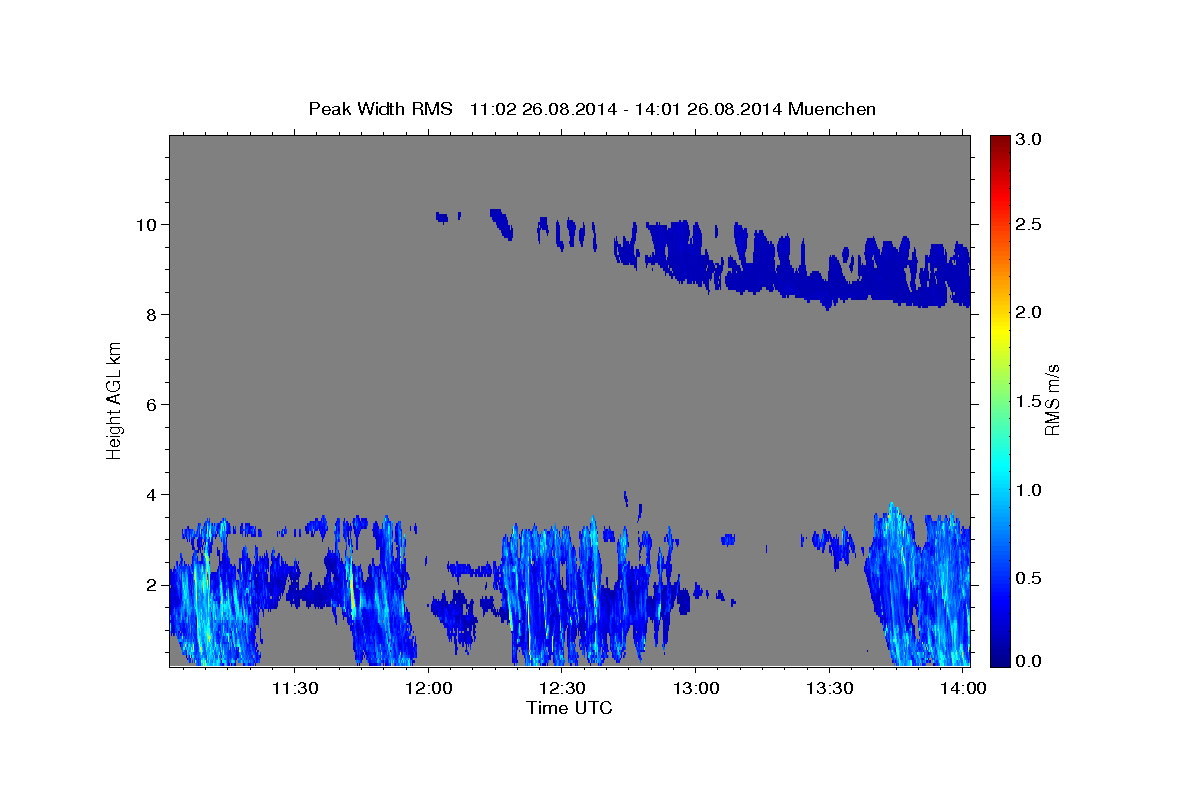The image size is (1200, 800).
Task: Click the height tick label 10
Action: coord(146,224)
